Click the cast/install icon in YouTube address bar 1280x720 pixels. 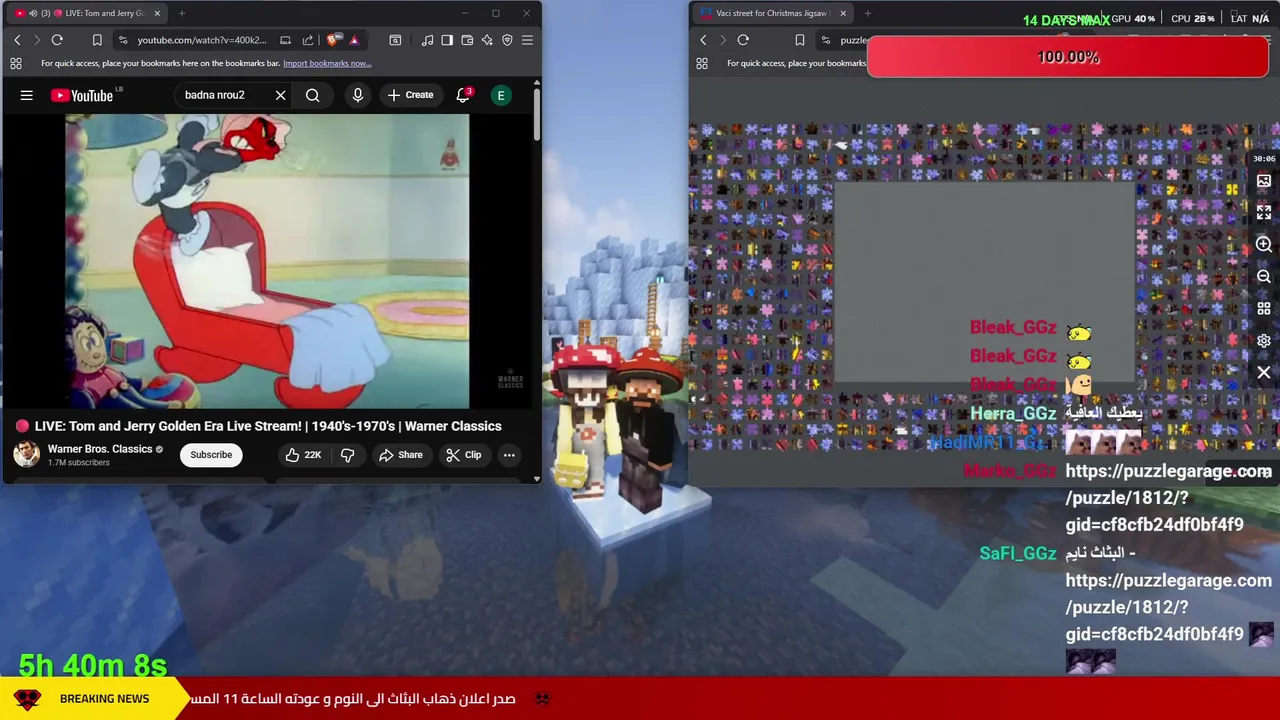(285, 40)
